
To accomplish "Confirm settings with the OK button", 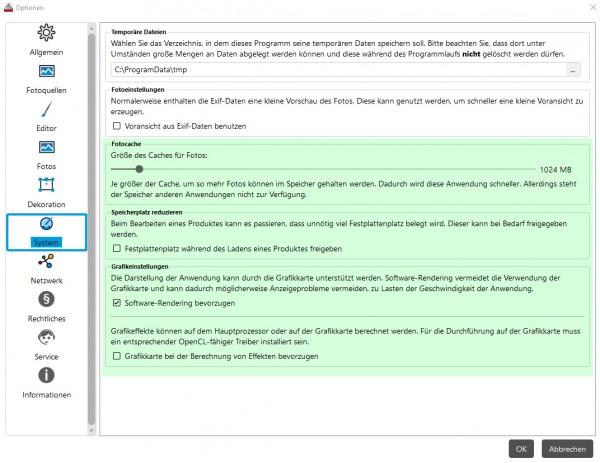I will tap(521, 449).
